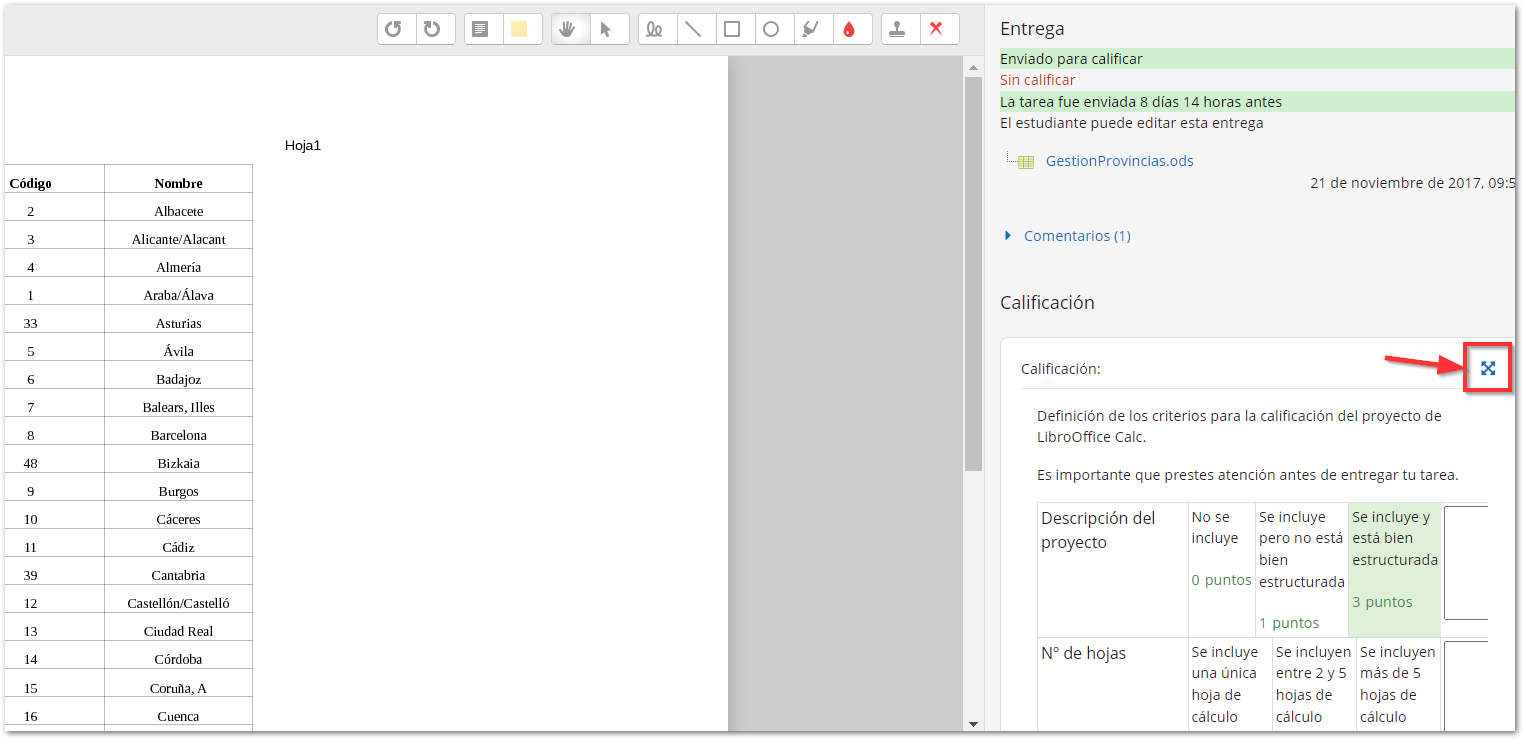
Task: Open the GestionProvincias.ods file link
Action: pos(1119,161)
